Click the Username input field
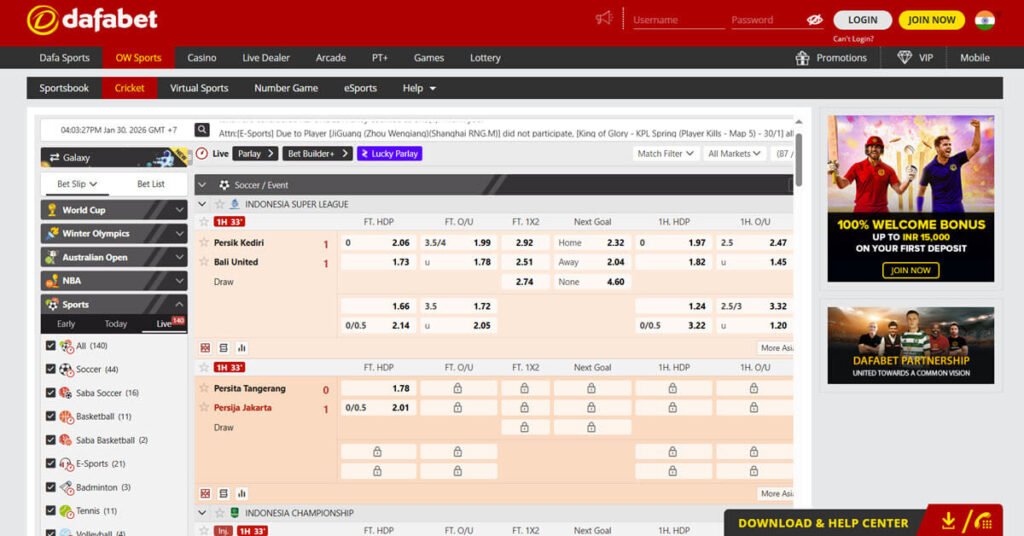The image size is (1024, 536). coord(679,20)
